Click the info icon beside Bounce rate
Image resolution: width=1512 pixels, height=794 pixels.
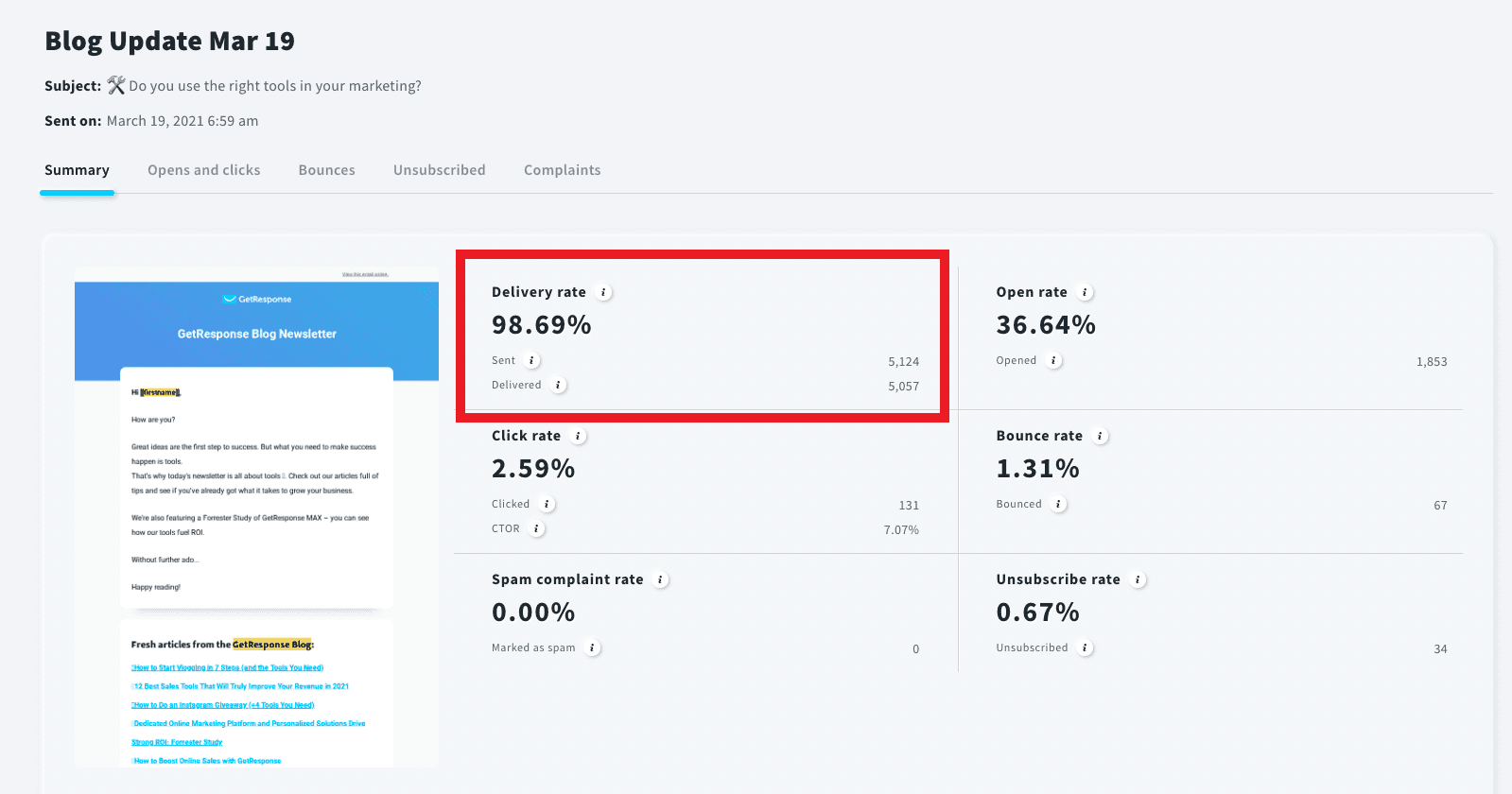[x=1101, y=437]
